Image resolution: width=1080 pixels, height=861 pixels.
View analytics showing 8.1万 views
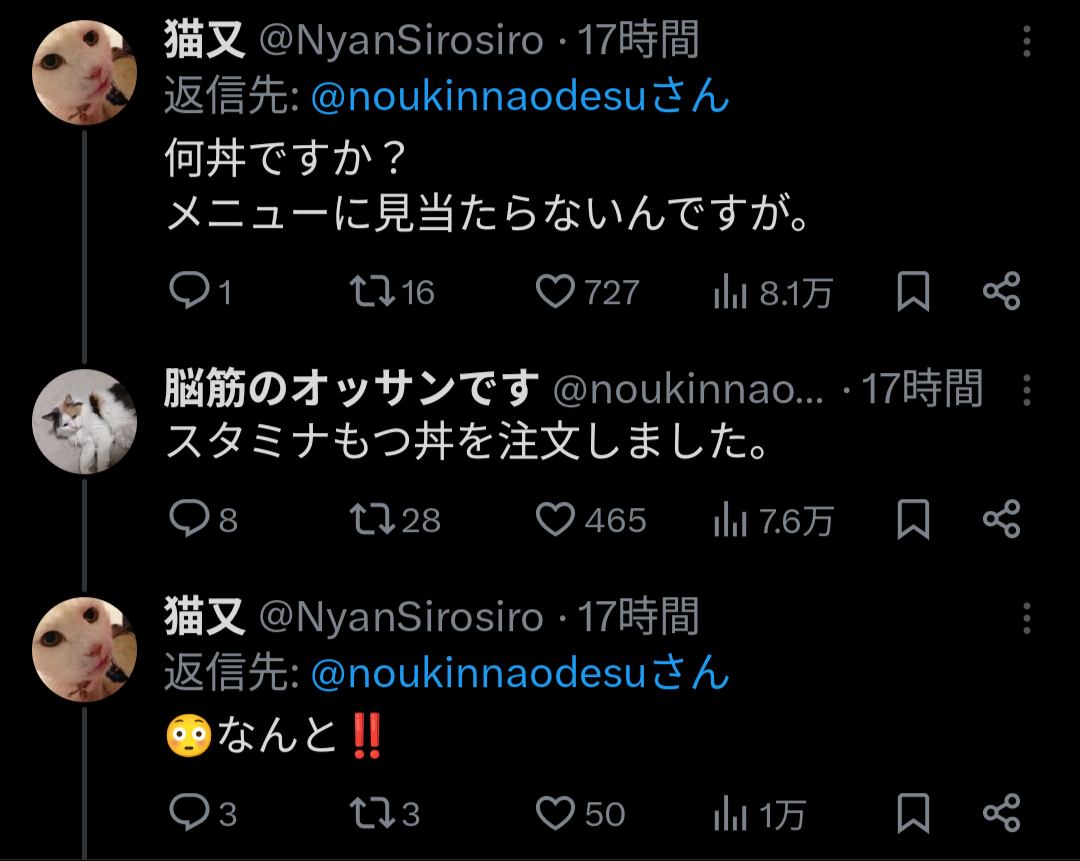772,293
